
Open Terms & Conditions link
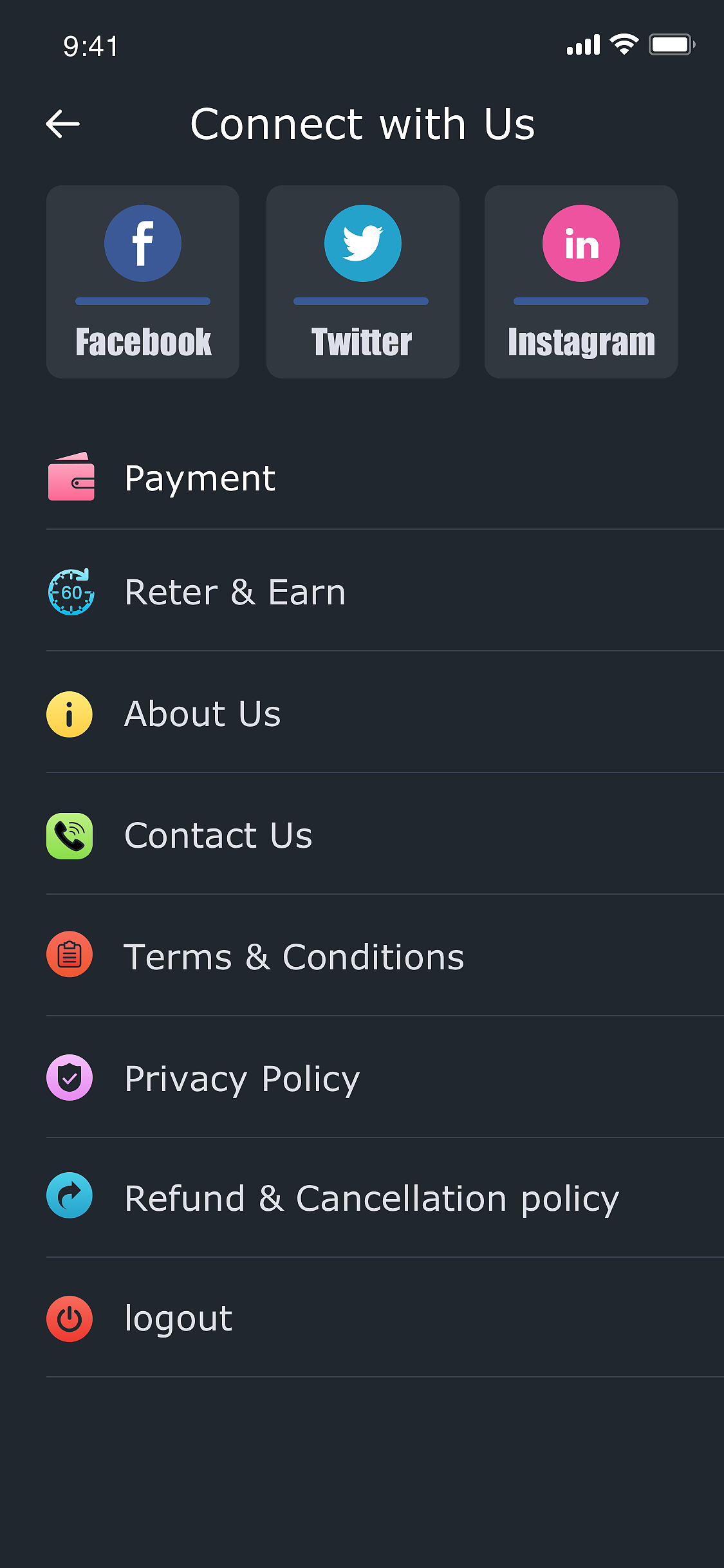(x=293, y=957)
